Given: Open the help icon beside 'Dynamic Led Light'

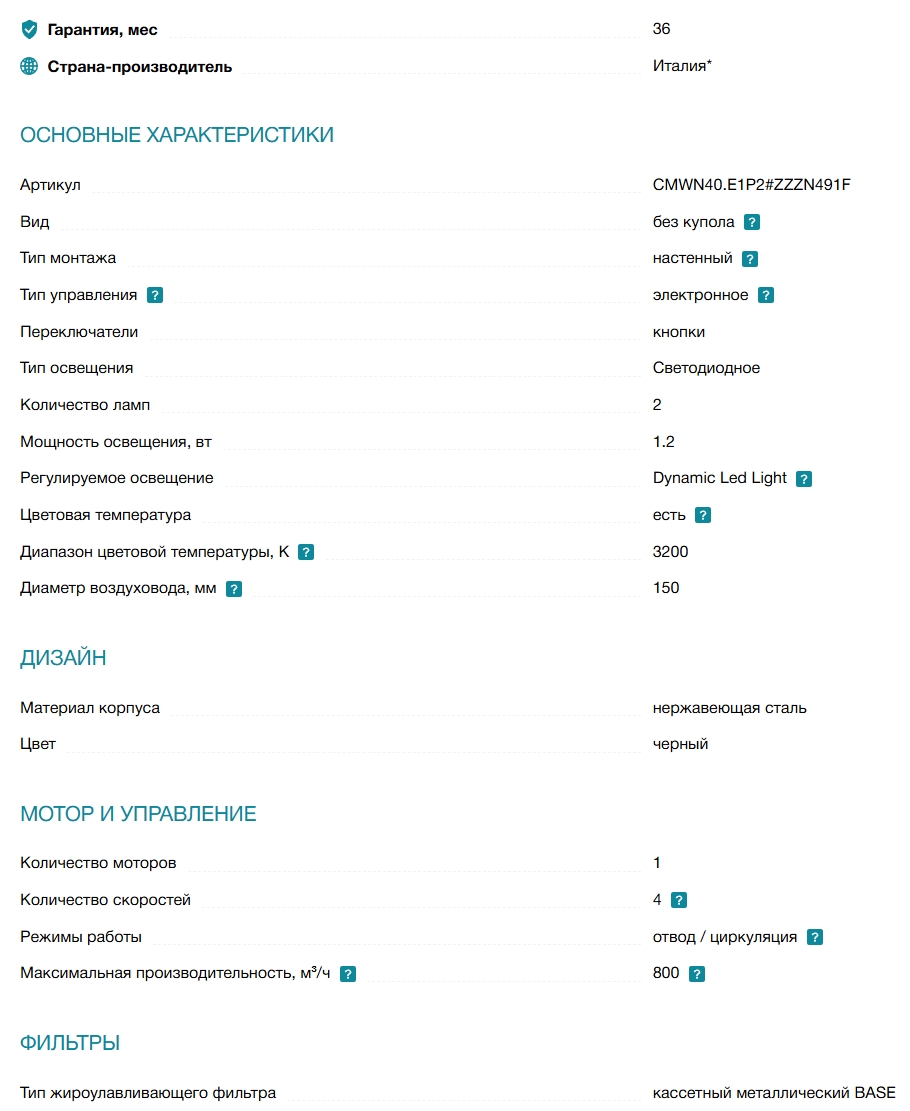Looking at the screenshot, I should 804,479.
